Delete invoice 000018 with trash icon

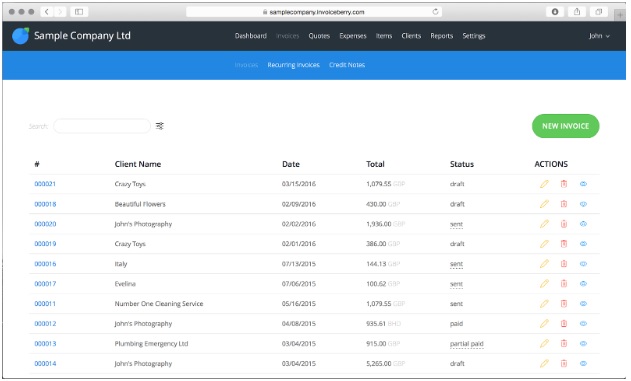[564, 204]
